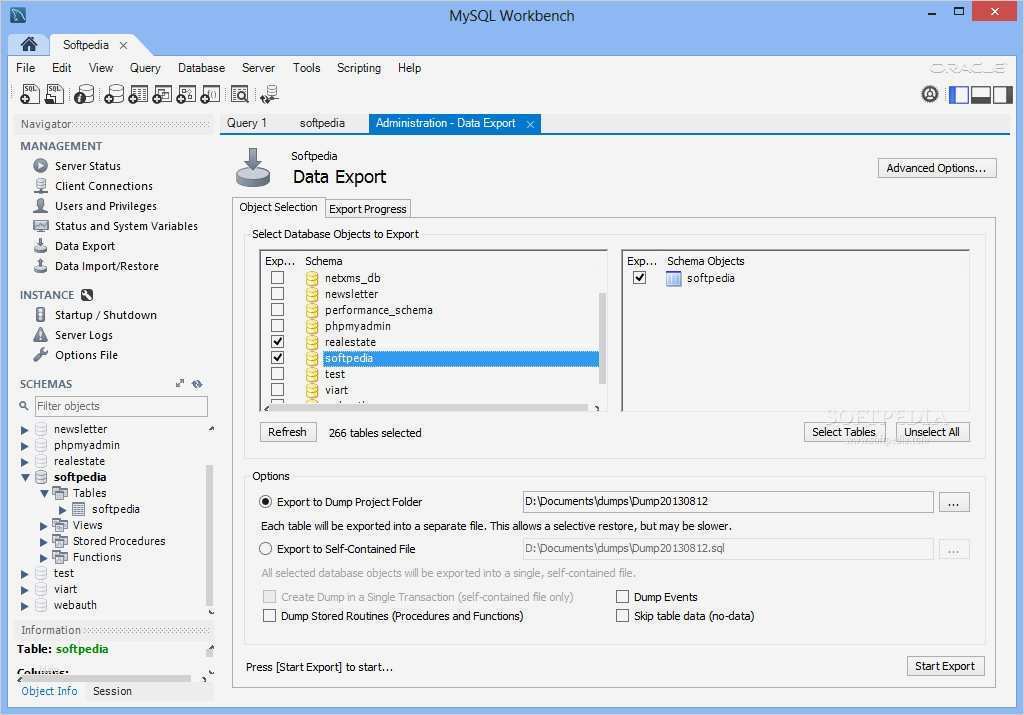Open Startup / Shutdown

tap(106, 315)
